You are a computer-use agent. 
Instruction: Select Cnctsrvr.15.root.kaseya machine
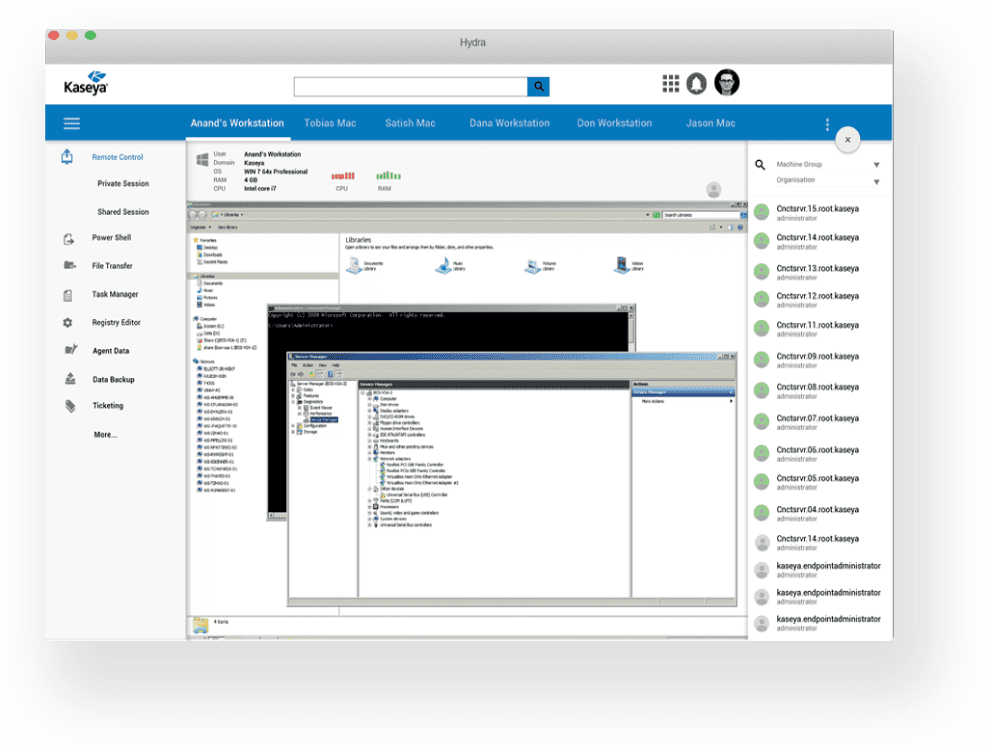(817, 212)
